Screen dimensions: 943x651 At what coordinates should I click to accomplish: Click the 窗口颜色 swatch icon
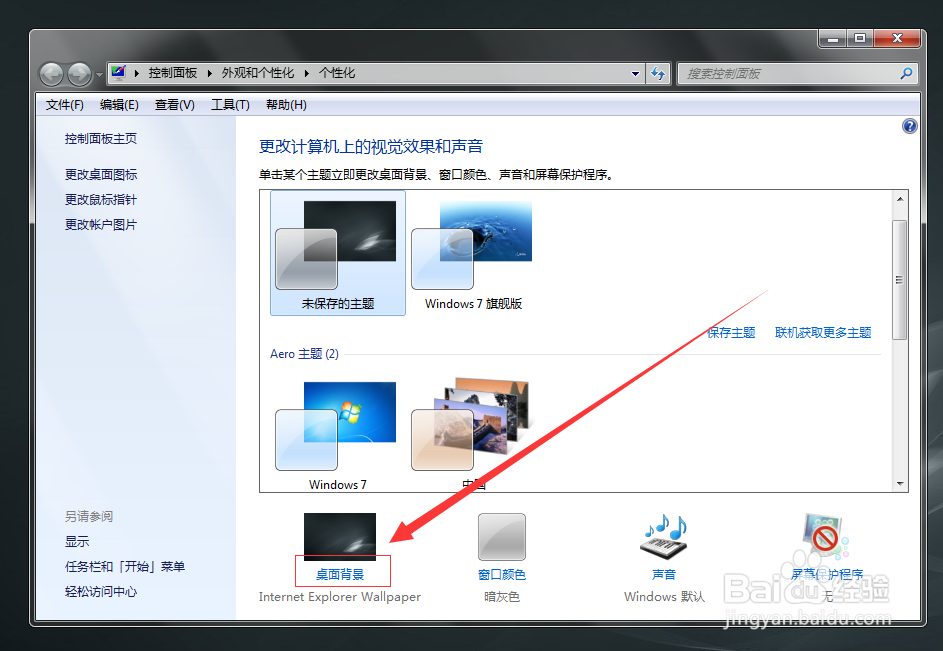502,536
